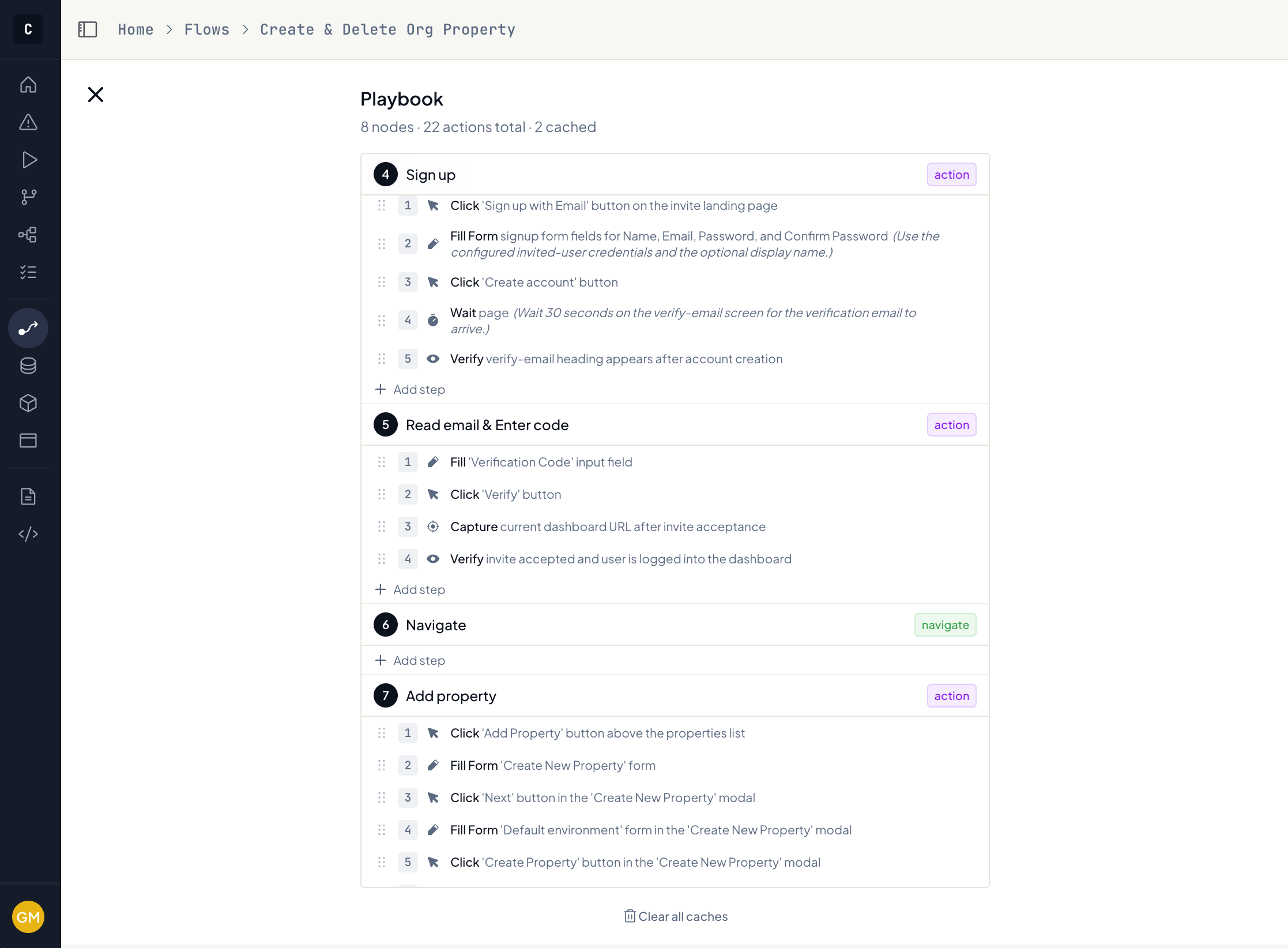
Task: Open the code brackets icon in sidebar
Action: 28,534
